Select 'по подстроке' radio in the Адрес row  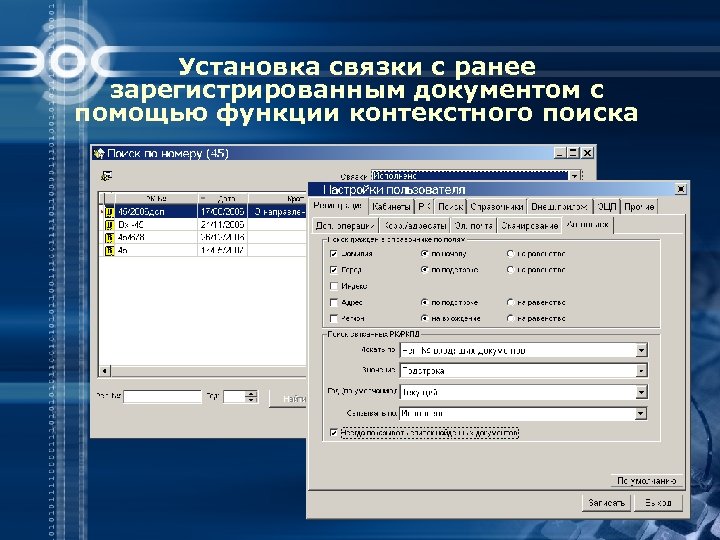425,303
